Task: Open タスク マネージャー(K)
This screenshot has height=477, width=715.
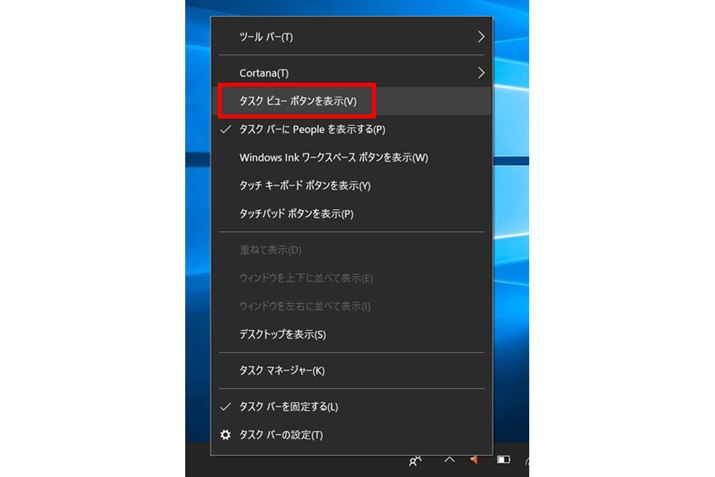Action: (x=352, y=370)
